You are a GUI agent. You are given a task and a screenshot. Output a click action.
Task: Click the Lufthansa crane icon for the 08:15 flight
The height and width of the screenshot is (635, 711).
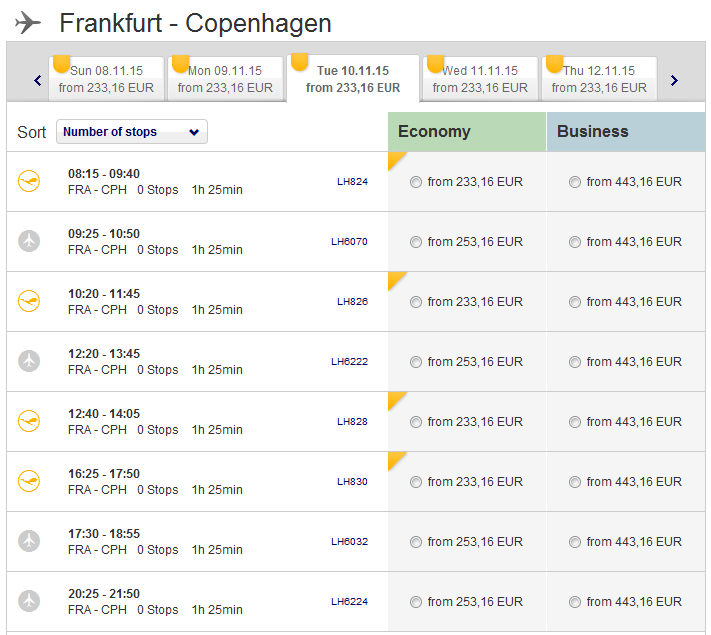point(29,181)
